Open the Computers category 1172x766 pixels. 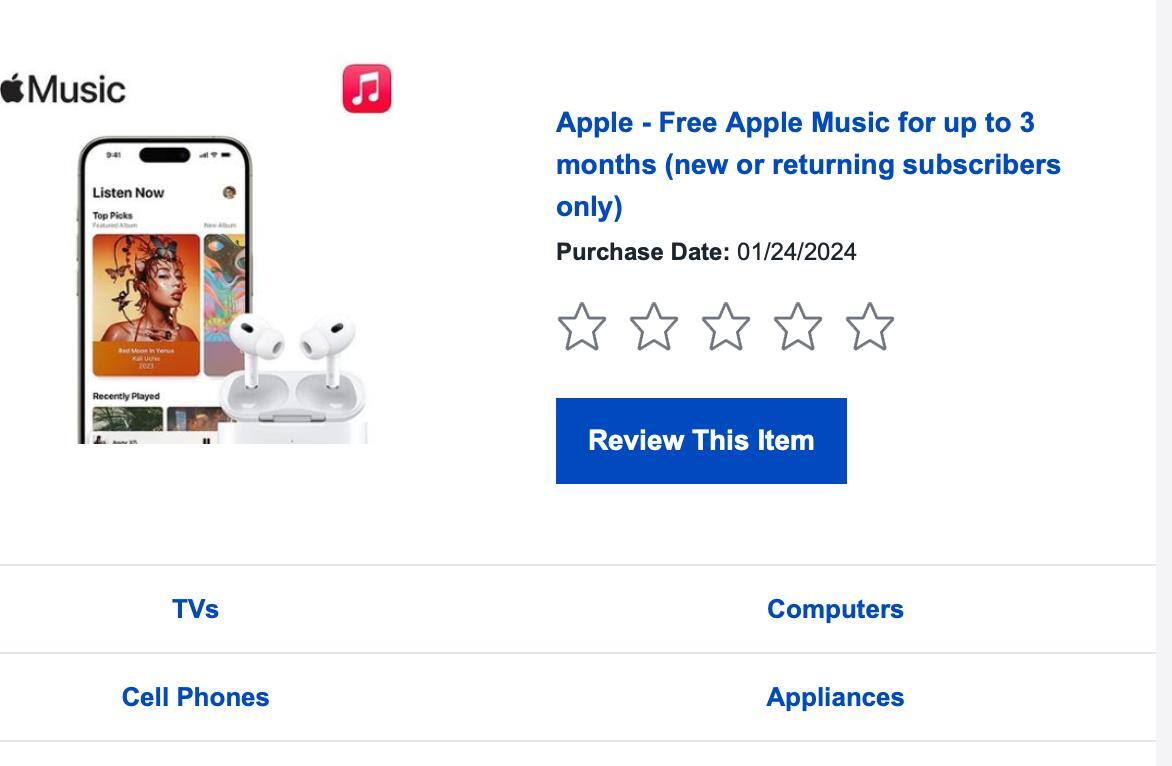coord(835,608)
